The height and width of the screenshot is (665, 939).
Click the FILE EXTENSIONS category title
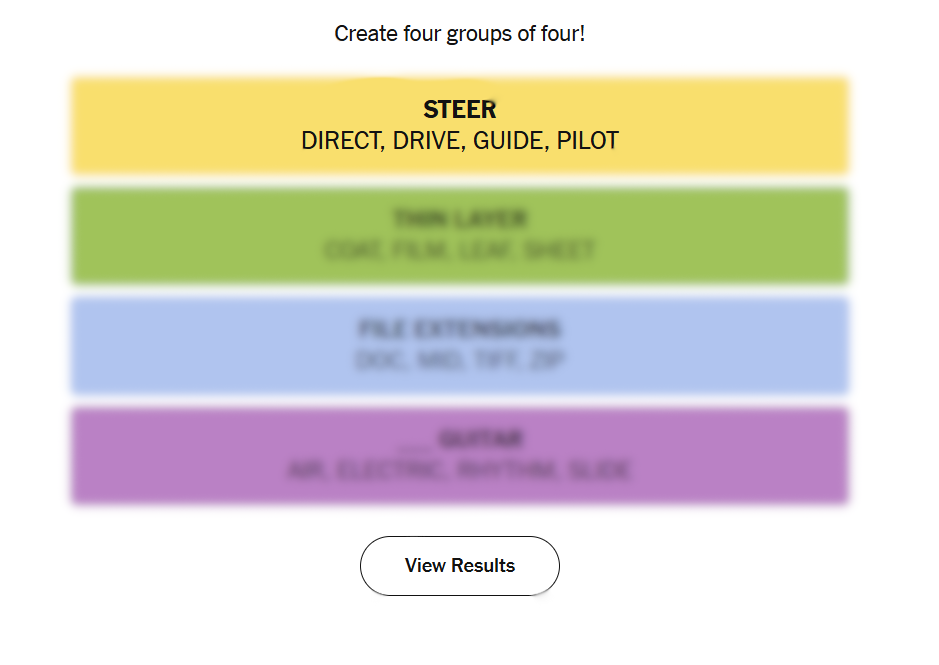(x=459, y=329)
